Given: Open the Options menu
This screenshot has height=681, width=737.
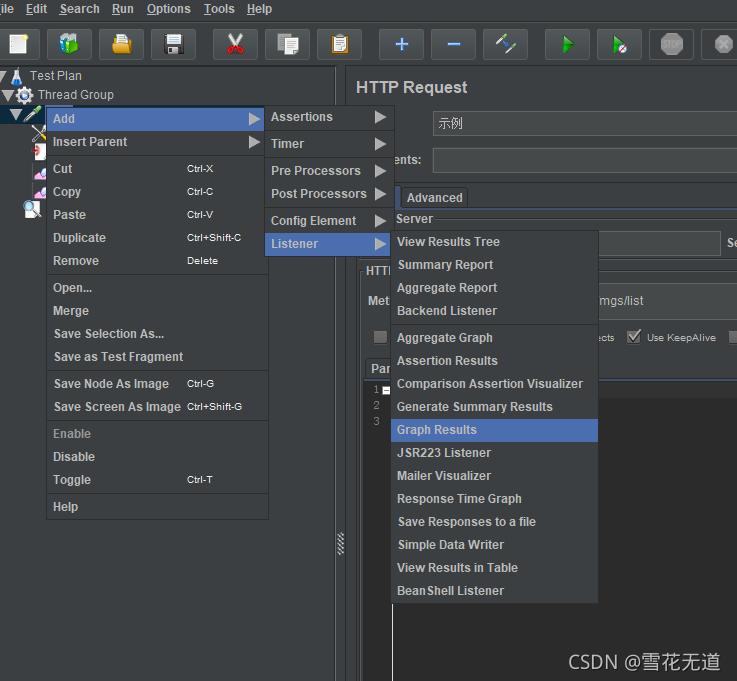Looking at the screenshot, I should click(x=168, y=9).
